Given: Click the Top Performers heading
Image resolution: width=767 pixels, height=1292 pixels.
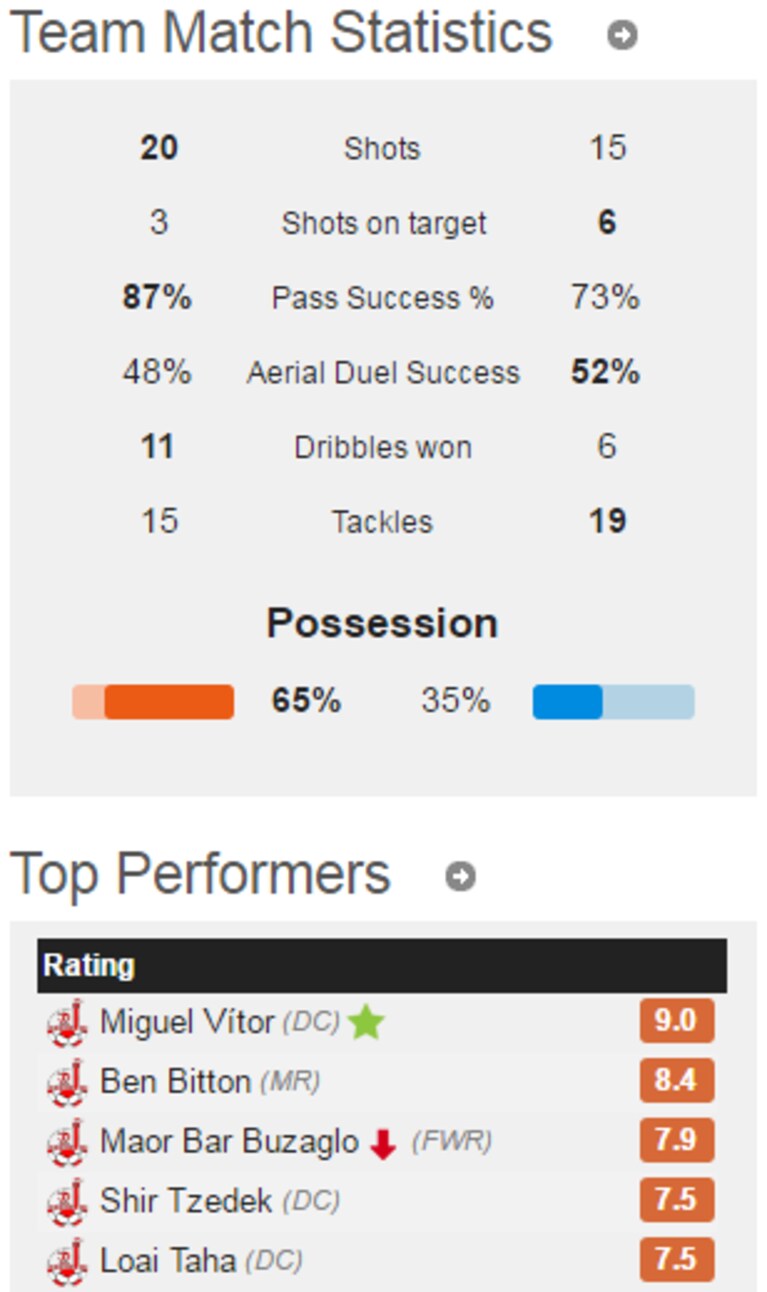Looking at the screenshot, I should coord(200,874).
